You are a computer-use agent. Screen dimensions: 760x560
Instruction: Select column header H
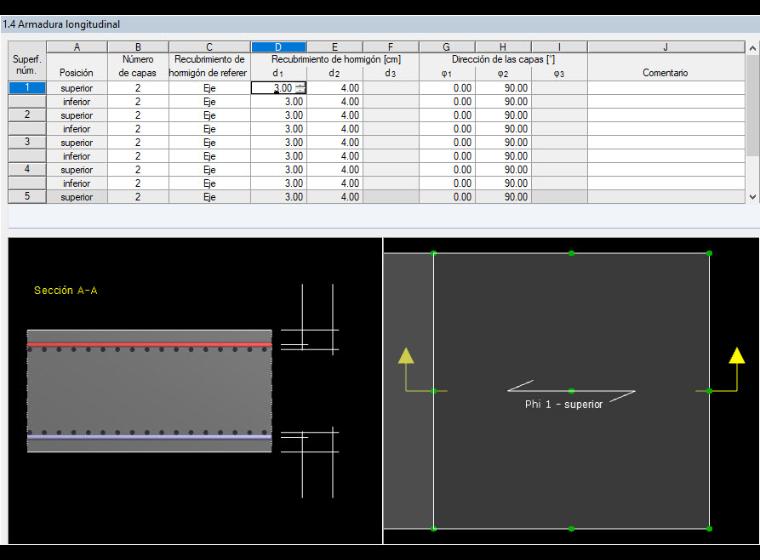click(503, 47)
